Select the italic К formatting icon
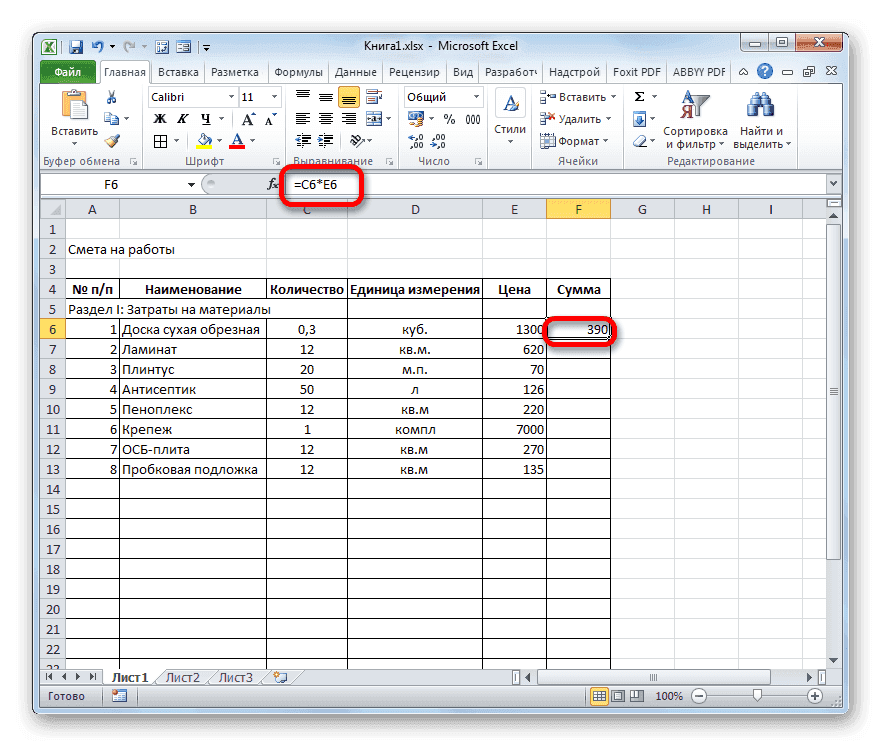Image resolution: width=882 pixels, height=747 pixels. 183,118
